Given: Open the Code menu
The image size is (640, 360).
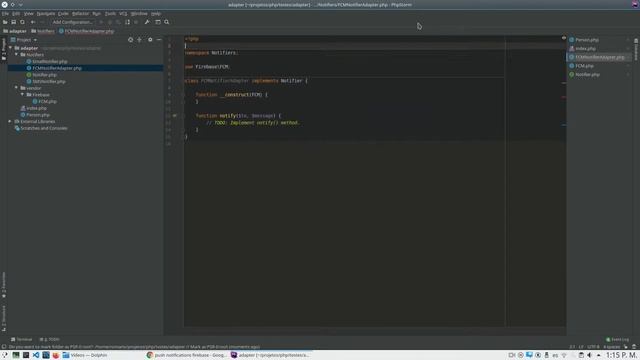Looking at the screenshot, I should (x=63, y=13).
